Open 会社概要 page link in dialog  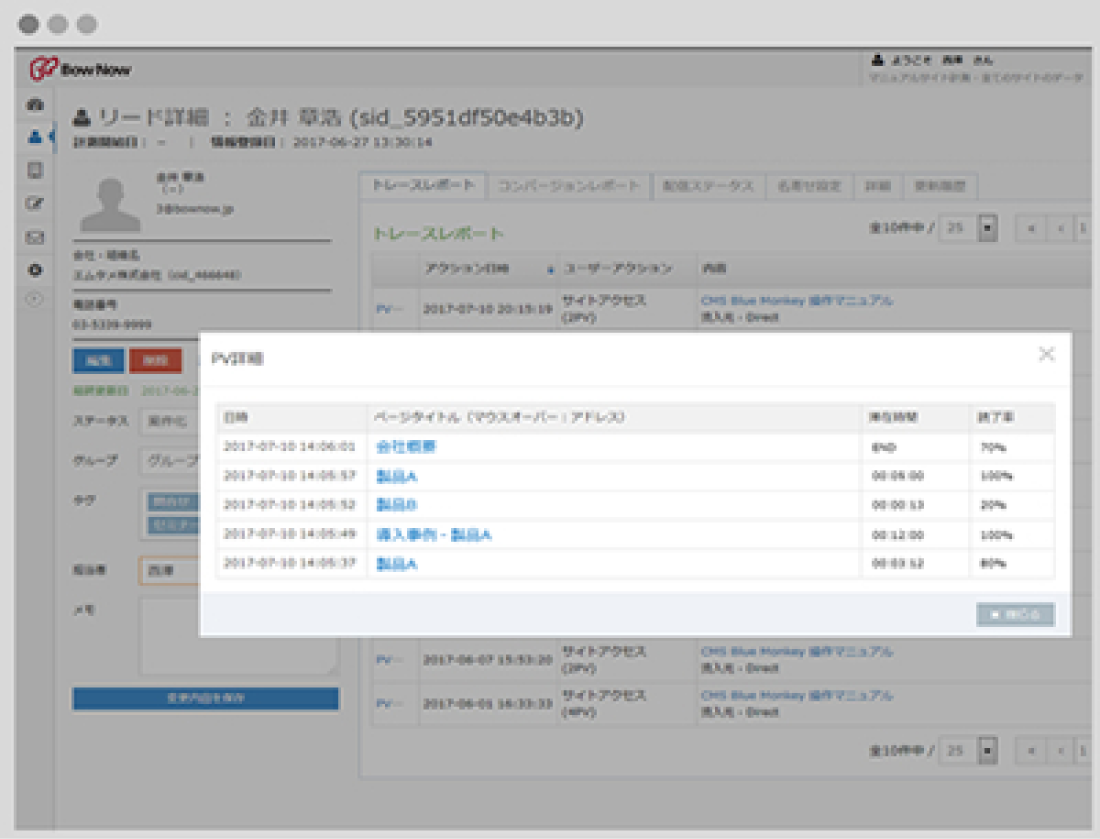coord(405,446)
